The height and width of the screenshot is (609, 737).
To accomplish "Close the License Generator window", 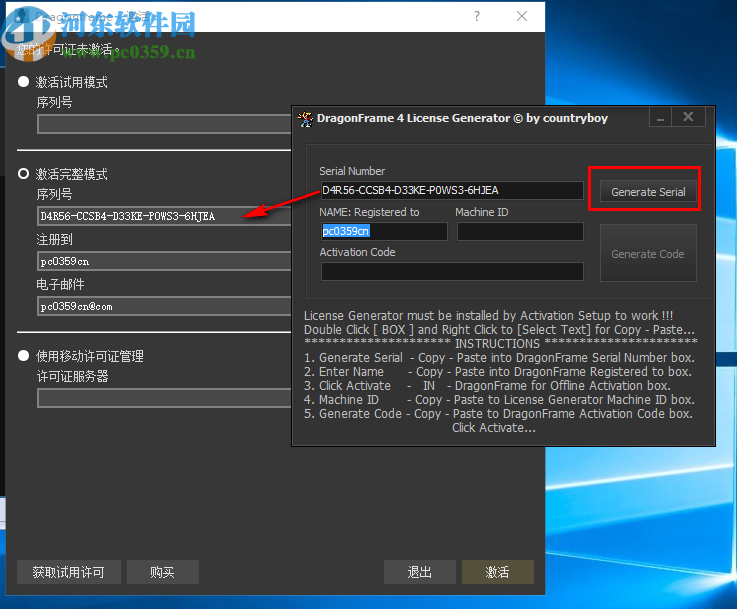I will 688,118.
